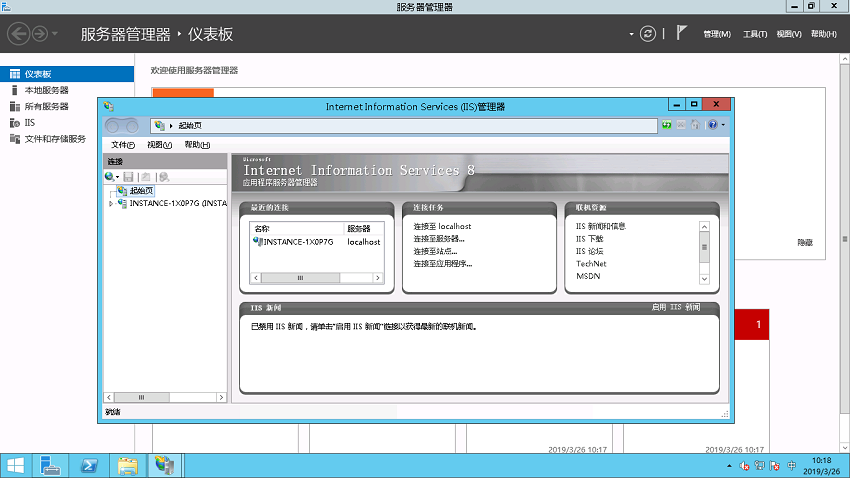Open IIS 论坛 link
Screen dimensions: 850x478
[589, 251]
